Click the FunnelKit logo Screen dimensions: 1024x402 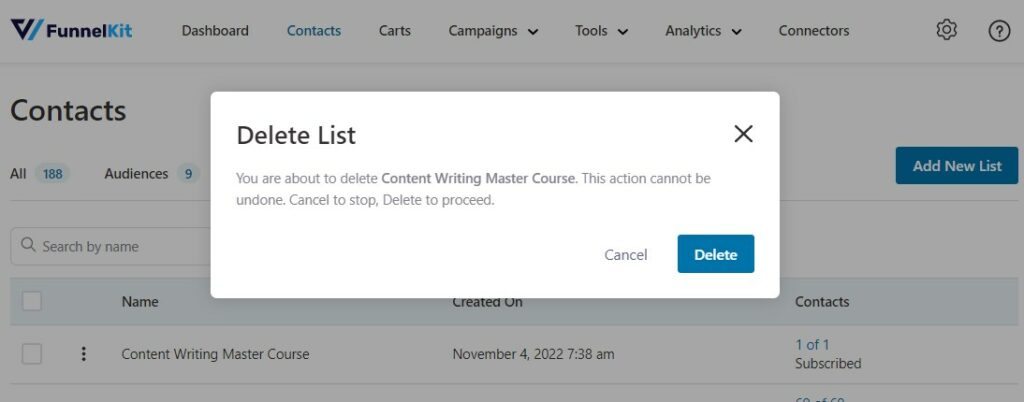pos(72,30)
